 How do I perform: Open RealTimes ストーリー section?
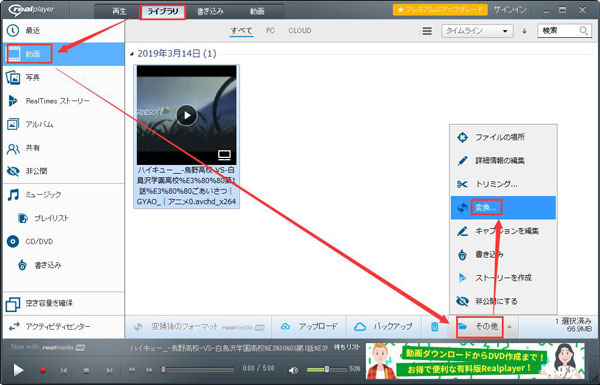tap(63, 101)
